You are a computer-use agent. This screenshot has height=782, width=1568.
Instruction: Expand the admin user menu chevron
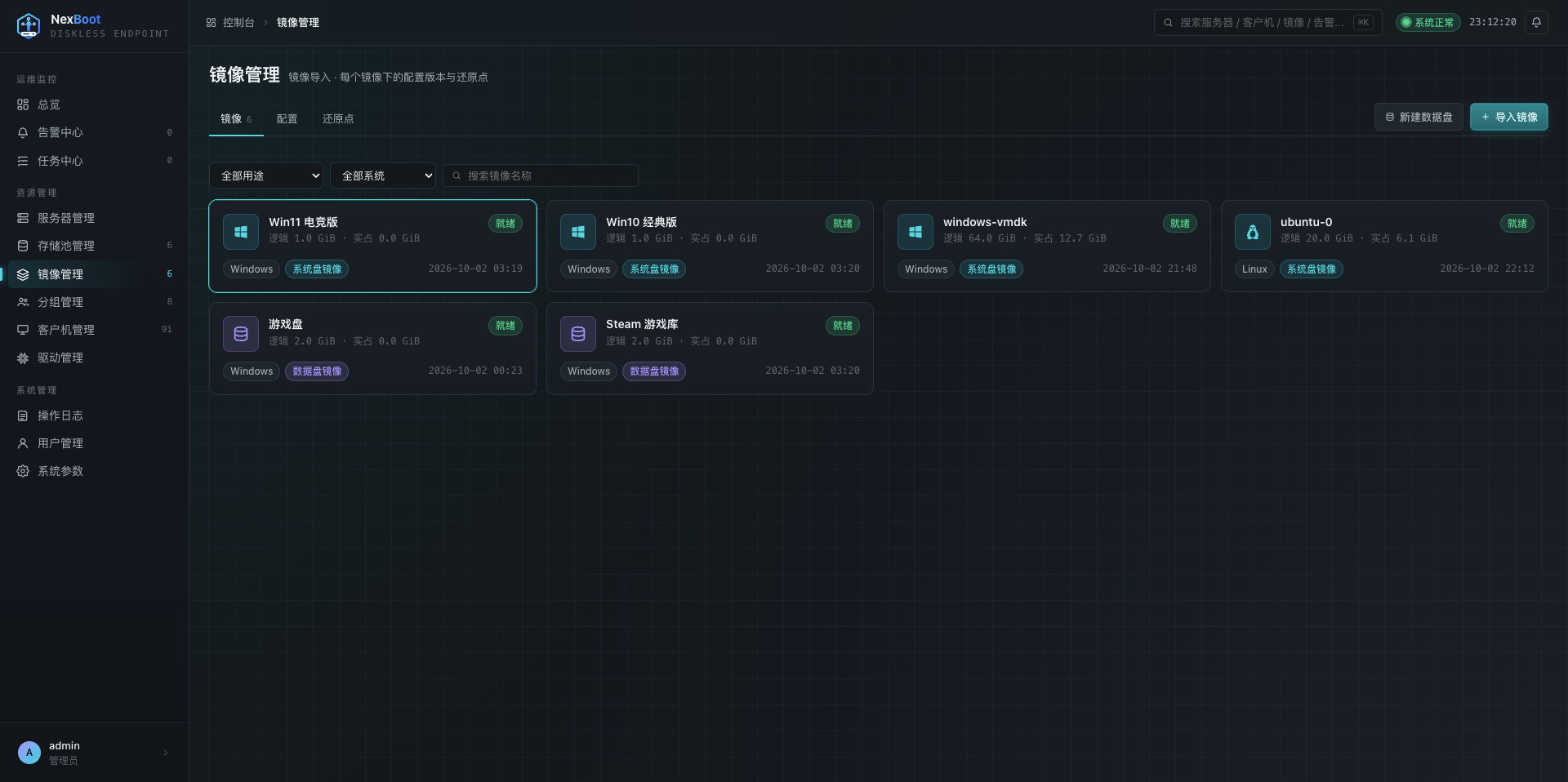coord(166,753)
